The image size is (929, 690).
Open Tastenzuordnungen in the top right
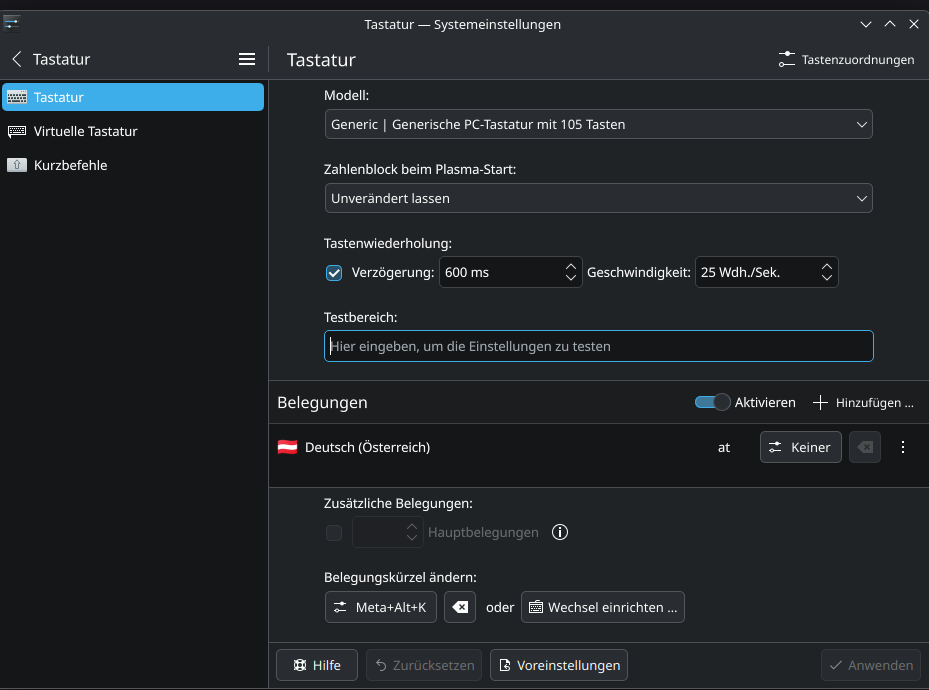[x=846, y=59]
